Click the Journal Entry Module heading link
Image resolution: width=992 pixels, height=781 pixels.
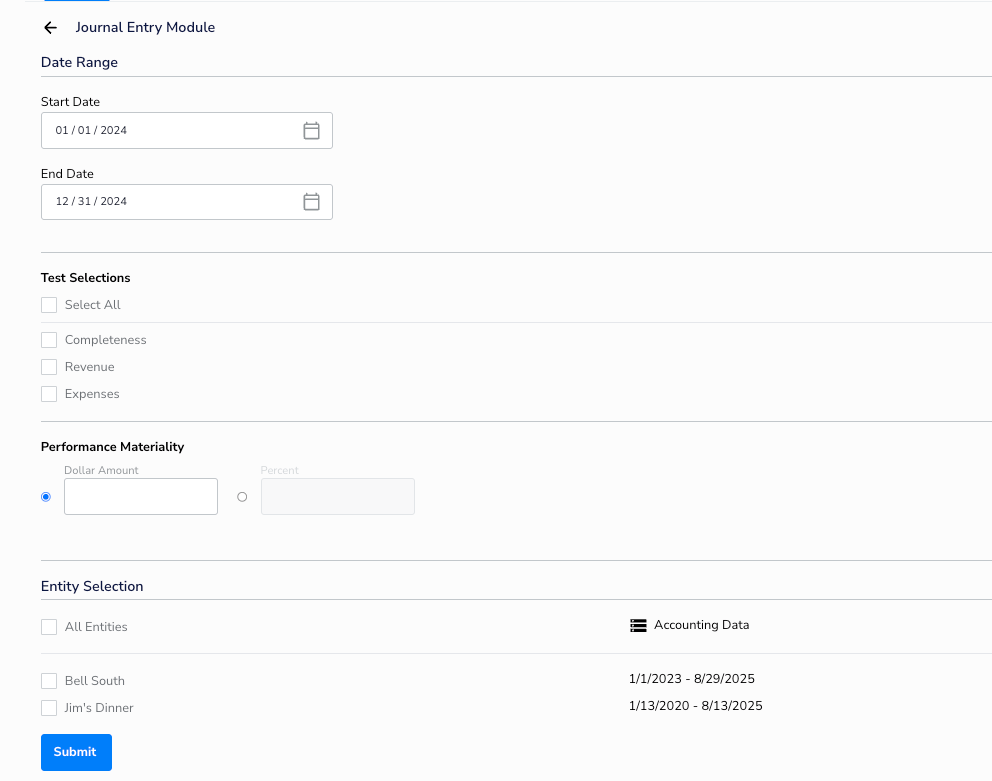coord(145,27)
